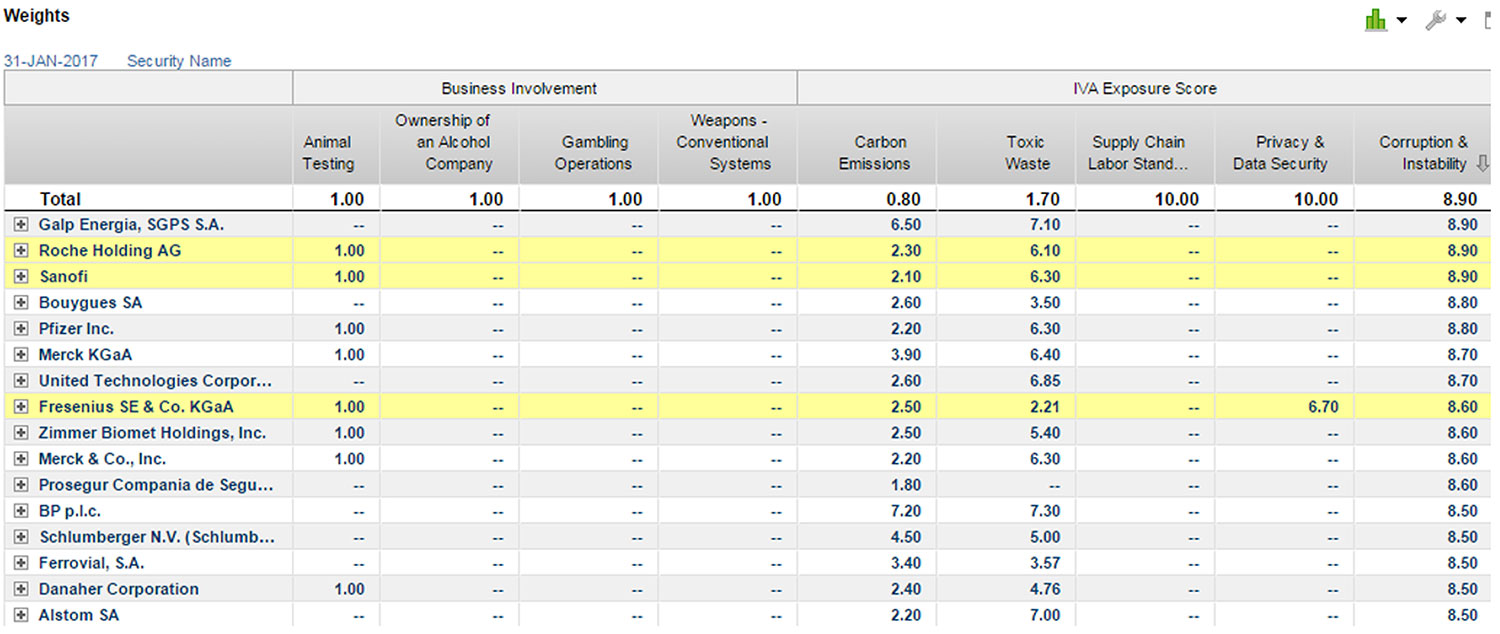Expand the Pfizer Inc. row
The image size is (1500, 634).
point(21,329)
